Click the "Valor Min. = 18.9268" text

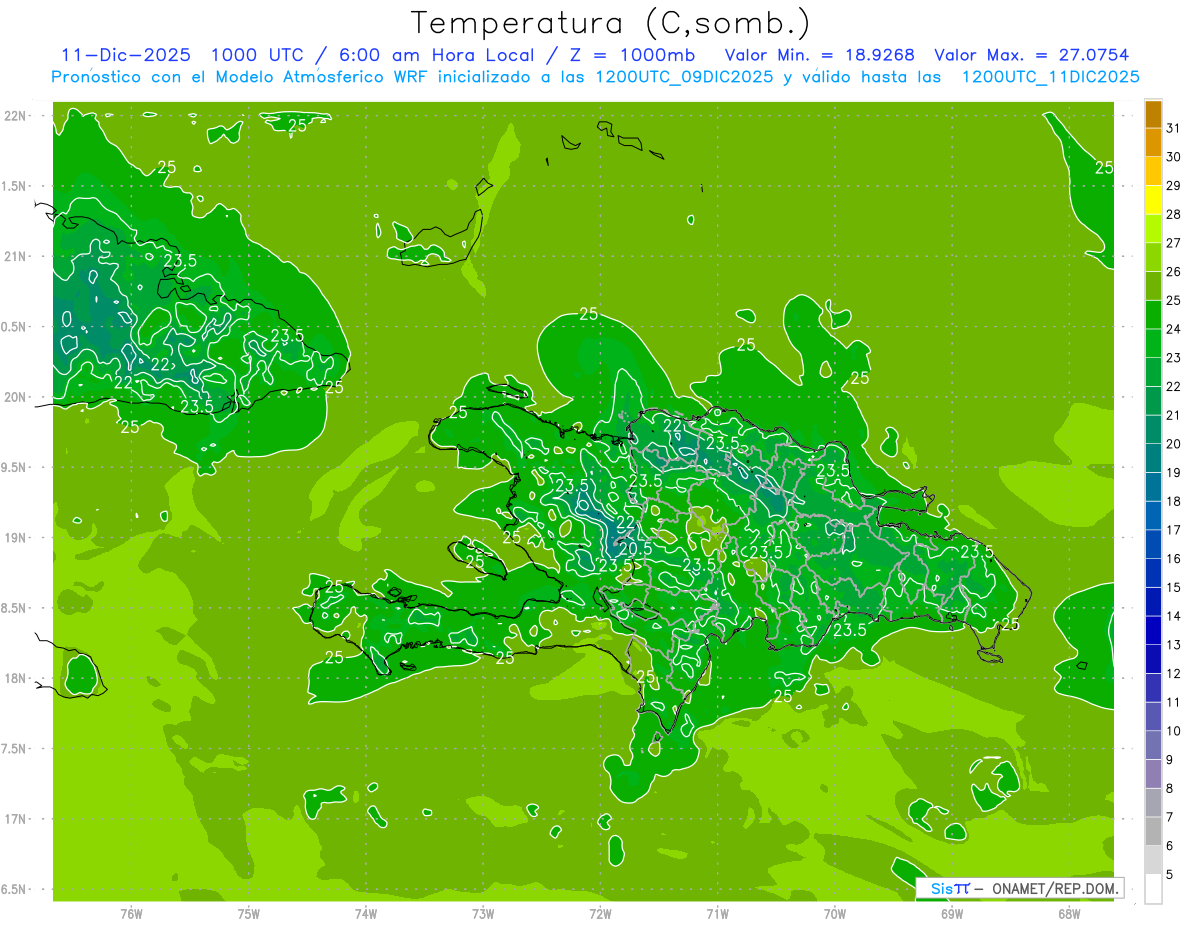point(820,54)
